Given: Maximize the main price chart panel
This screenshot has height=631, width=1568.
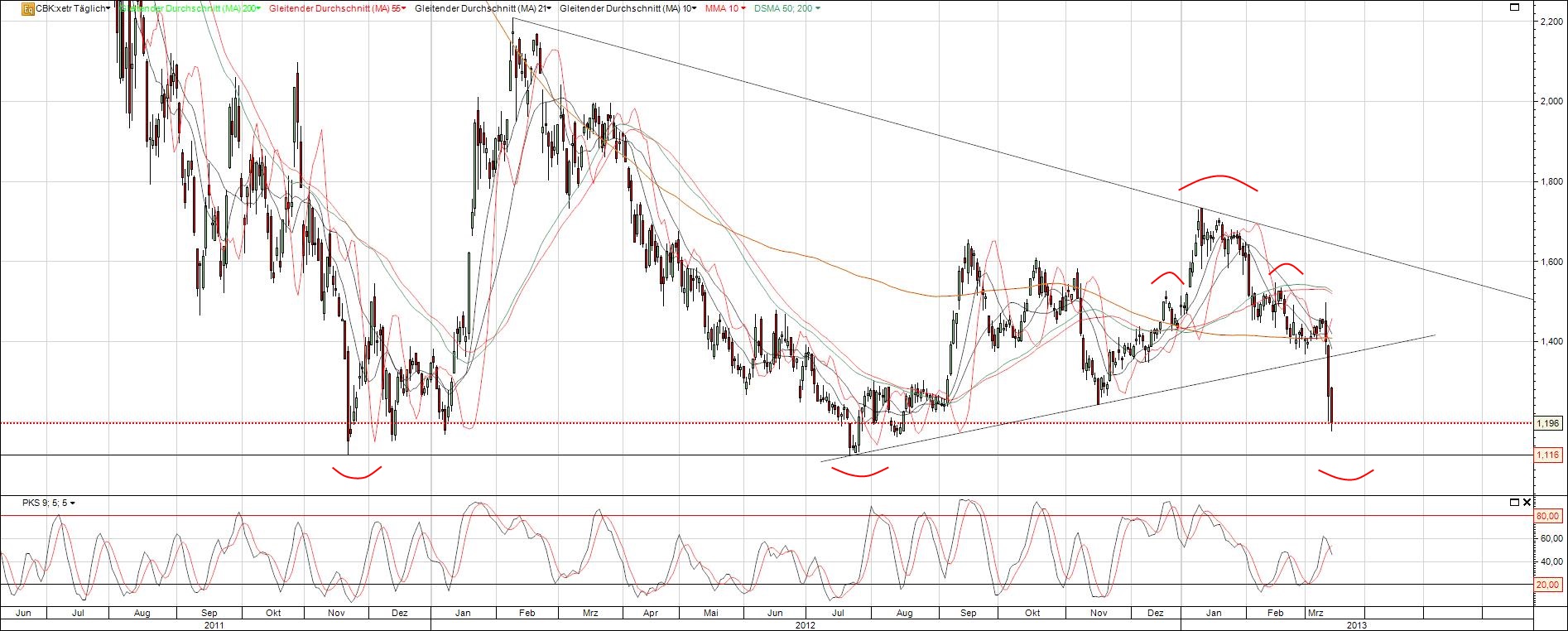Looking at the screenshot, I should click(1514, 7).
